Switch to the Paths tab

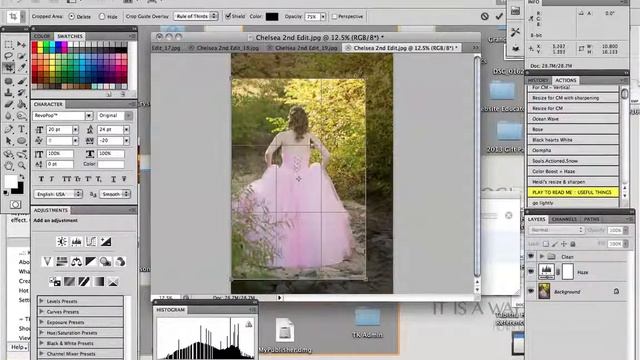(591, 219)
